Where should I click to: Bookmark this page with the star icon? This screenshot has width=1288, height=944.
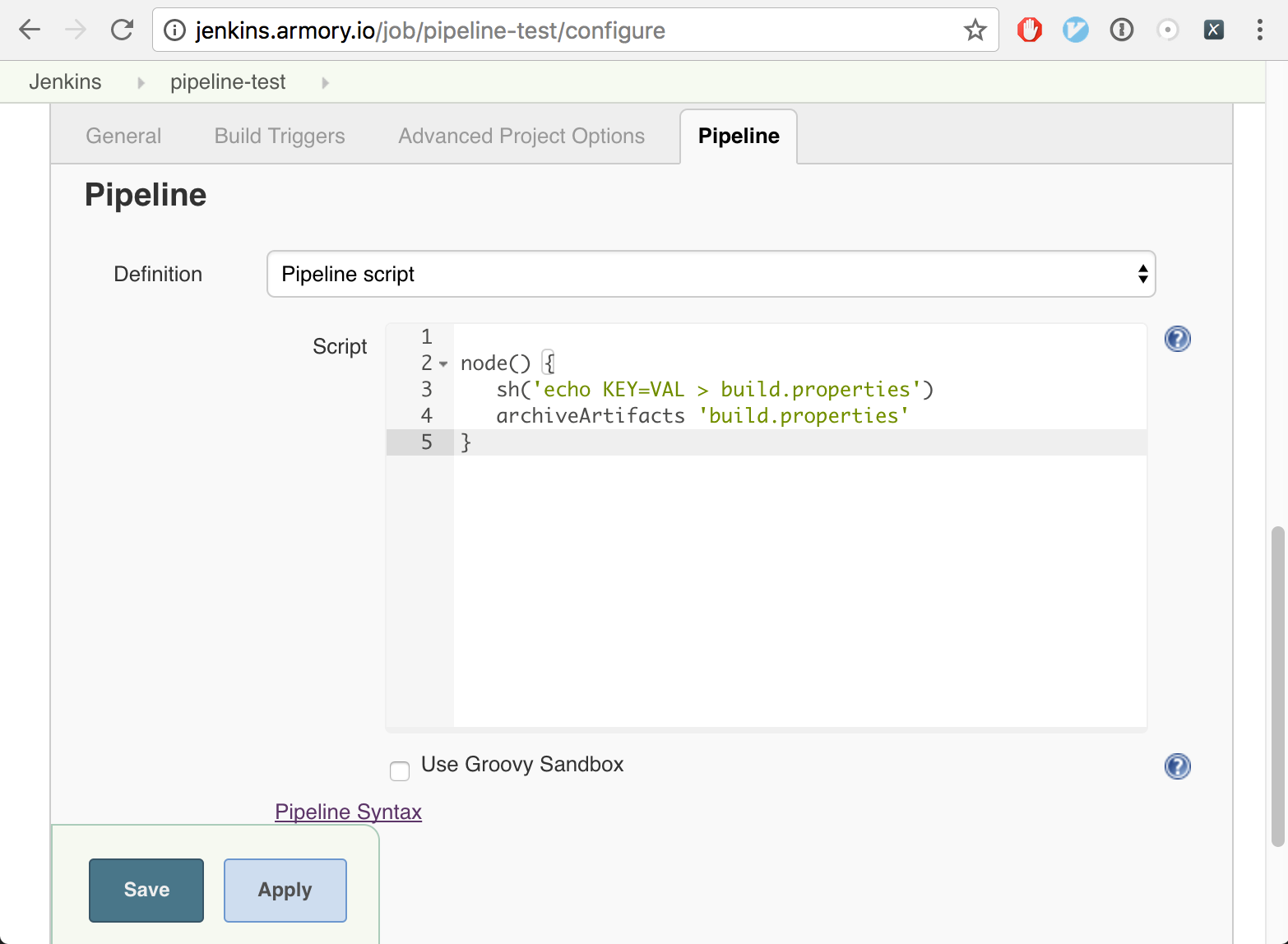coord(975,30)
